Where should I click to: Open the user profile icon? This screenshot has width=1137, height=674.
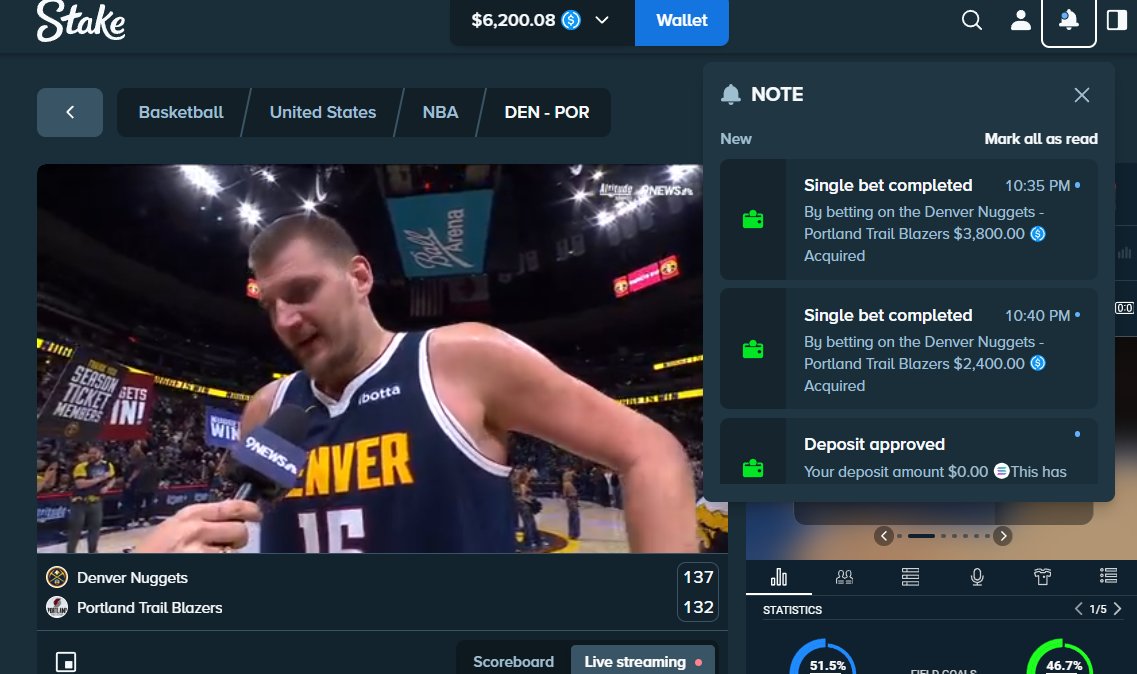[x=1021, y=20]
